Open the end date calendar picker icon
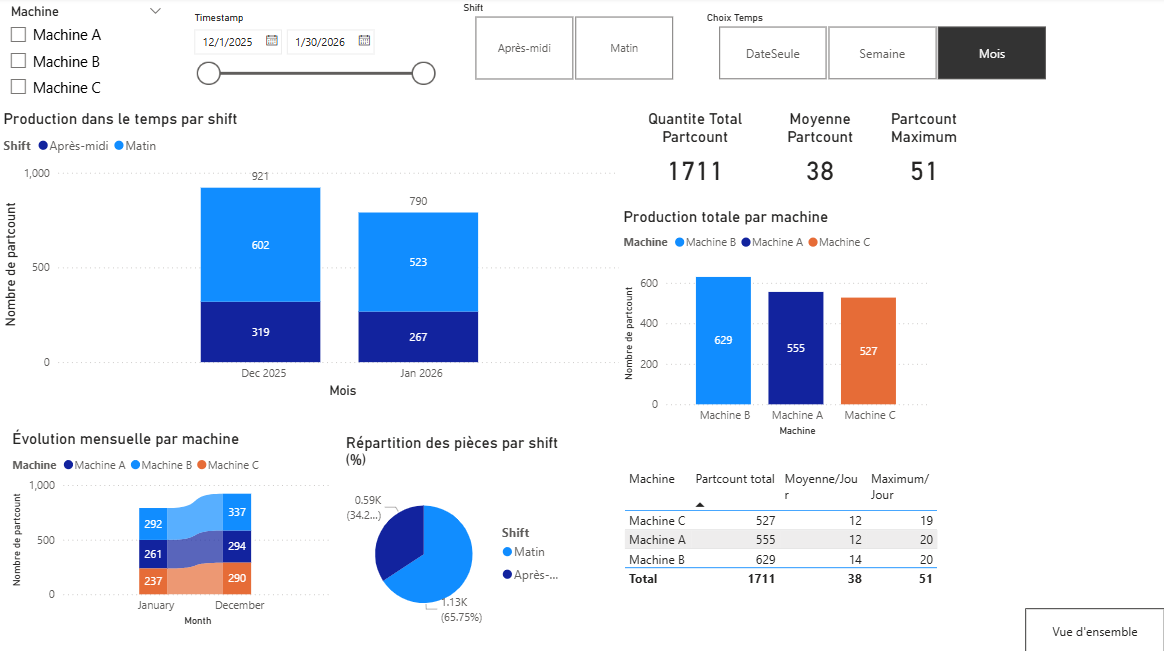The width and height of the screenshot is (1164, 651). (x=364, y=41)
